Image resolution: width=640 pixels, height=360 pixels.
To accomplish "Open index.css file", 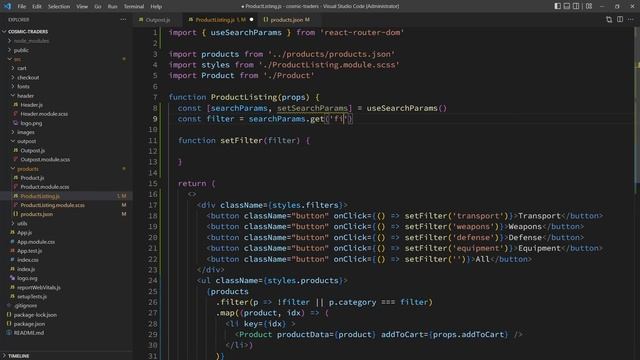I will coord(28,260).
